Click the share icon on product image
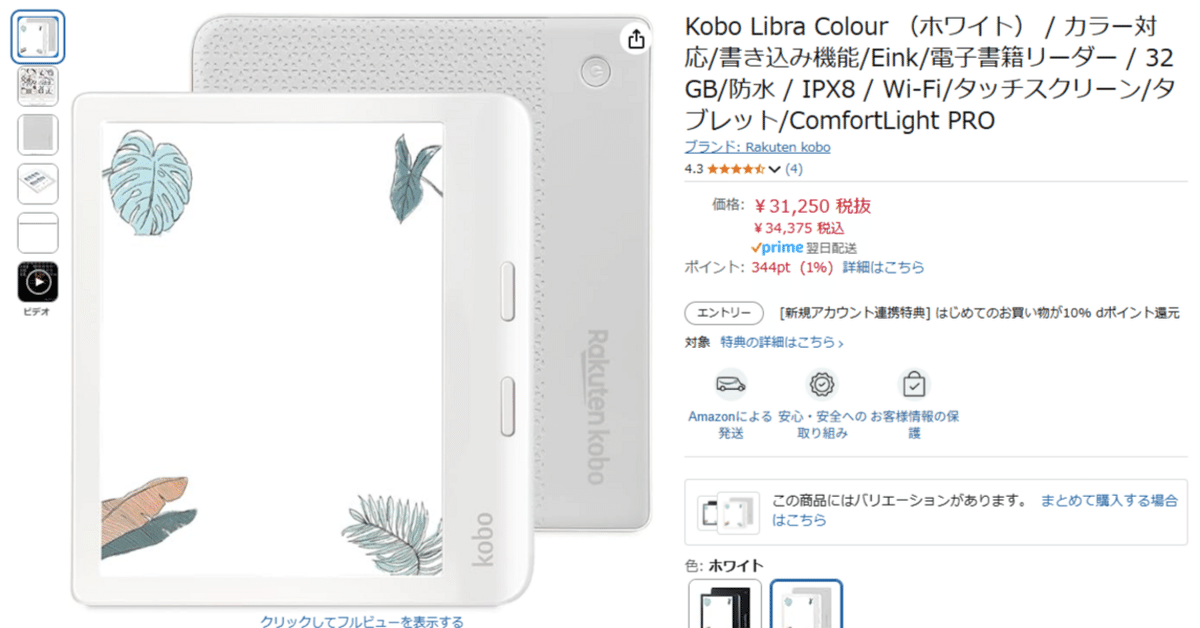This screenshot has width=1200, height=628. pyautogui.click(x=635, y=39)
